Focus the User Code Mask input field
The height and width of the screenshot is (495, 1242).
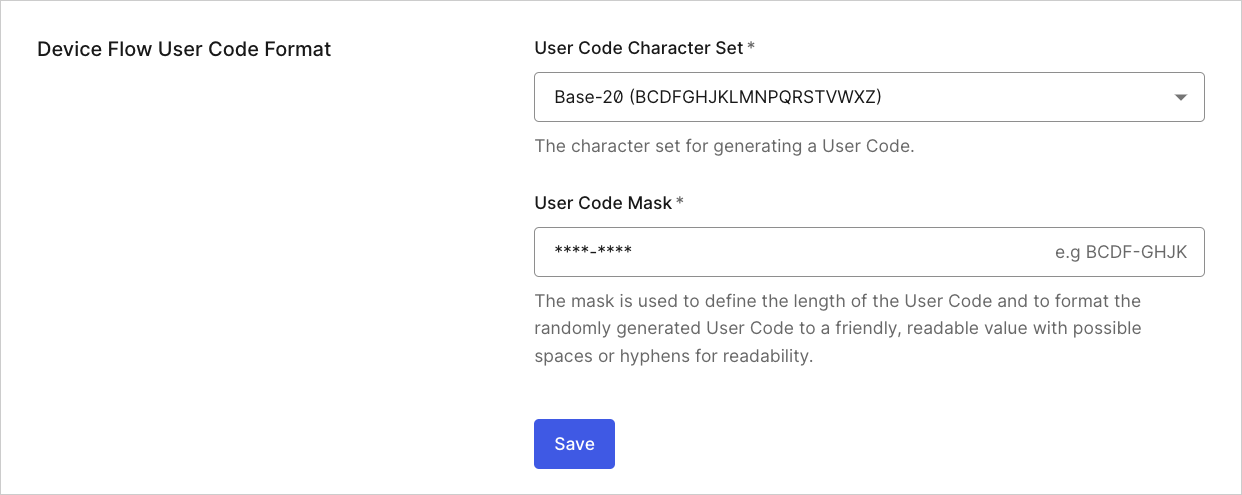[869, 252]
